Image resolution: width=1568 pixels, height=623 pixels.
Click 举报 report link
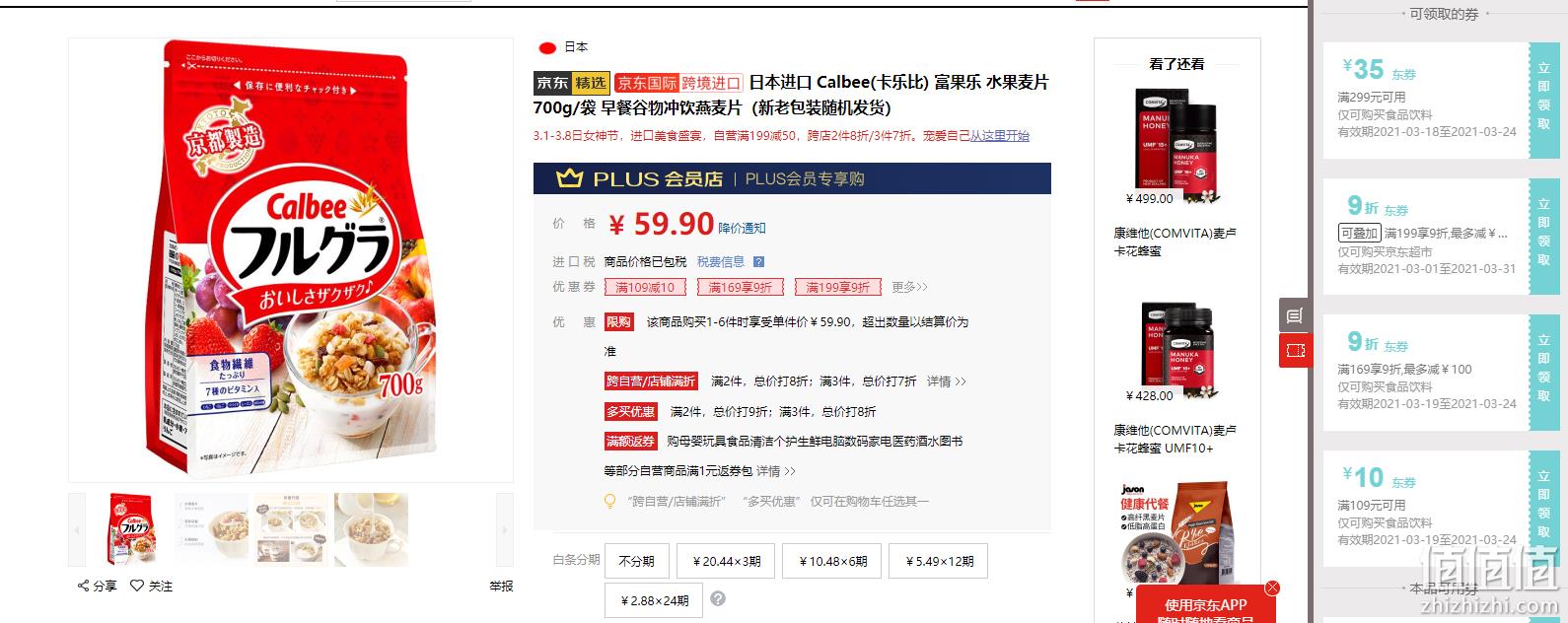501,586
